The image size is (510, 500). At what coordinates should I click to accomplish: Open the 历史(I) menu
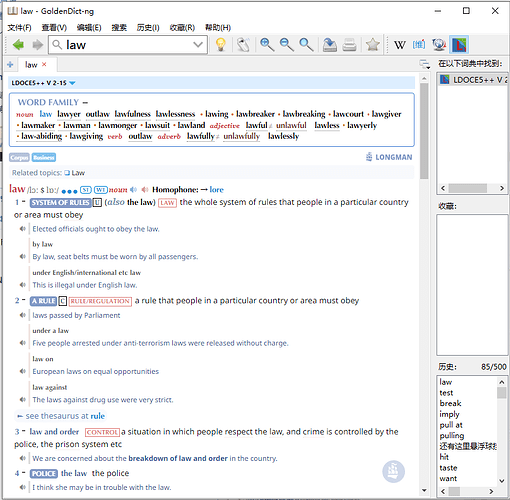tap(148, 28)
